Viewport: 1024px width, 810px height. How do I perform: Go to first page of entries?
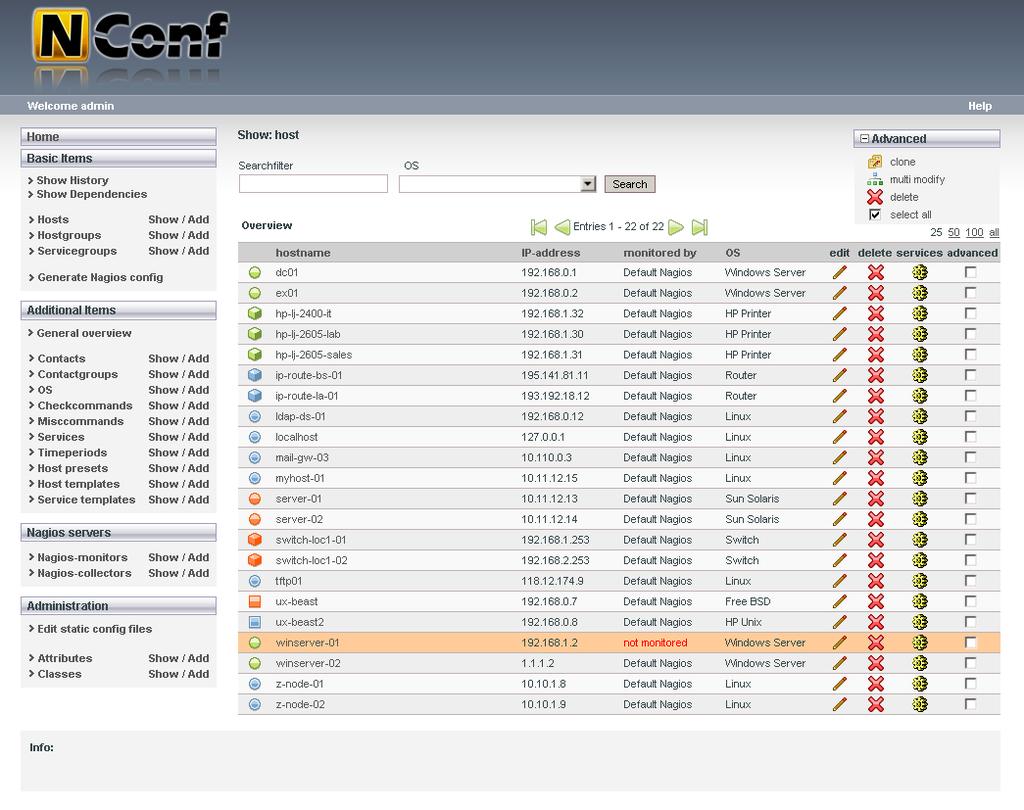coord(539,227)
